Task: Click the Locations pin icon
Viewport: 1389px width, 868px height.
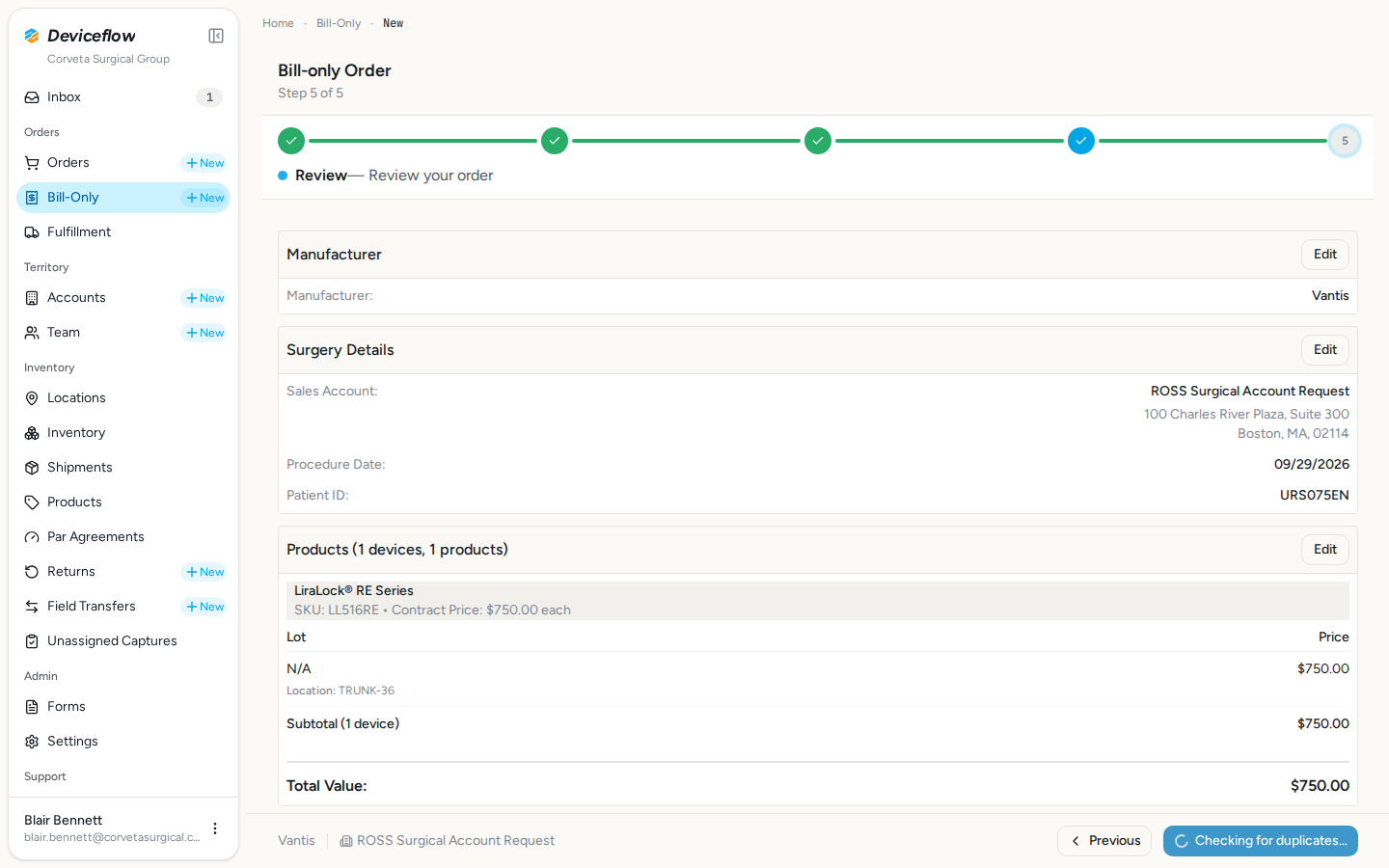Action: 32,398
